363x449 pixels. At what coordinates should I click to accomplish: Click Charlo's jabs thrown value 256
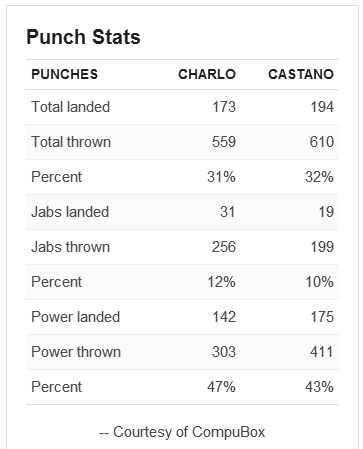(224, 247)
